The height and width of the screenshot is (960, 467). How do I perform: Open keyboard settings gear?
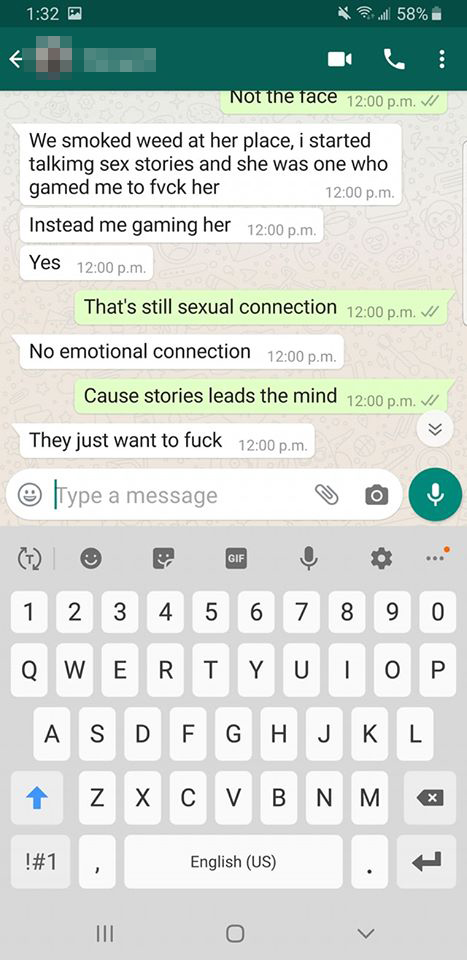click(x=381, y=558)
